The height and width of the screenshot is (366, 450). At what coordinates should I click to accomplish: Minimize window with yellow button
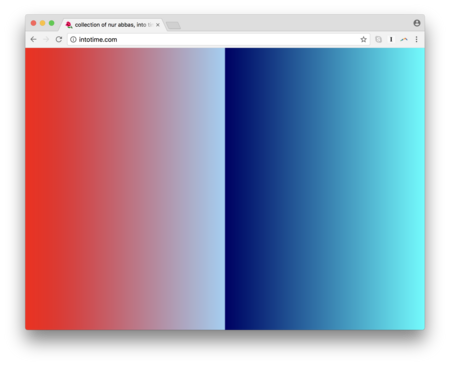pos(42,23)
